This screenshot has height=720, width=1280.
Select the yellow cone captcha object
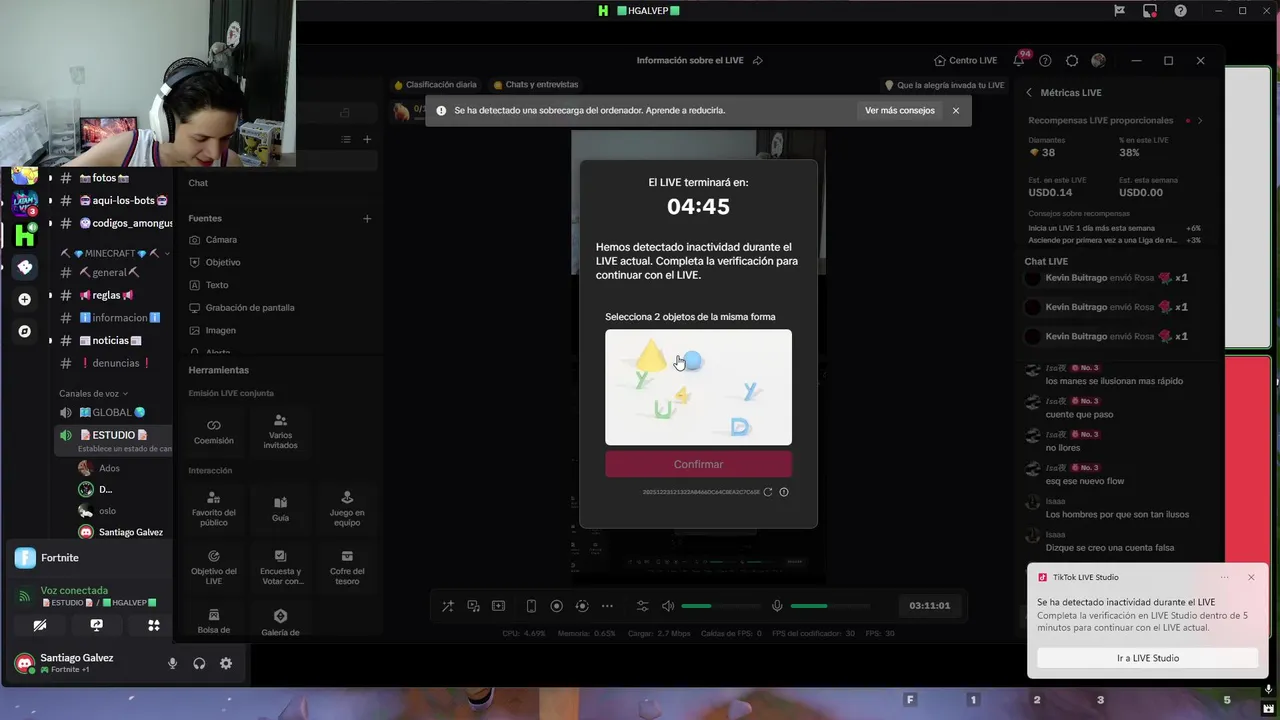(x=651, y=354)
